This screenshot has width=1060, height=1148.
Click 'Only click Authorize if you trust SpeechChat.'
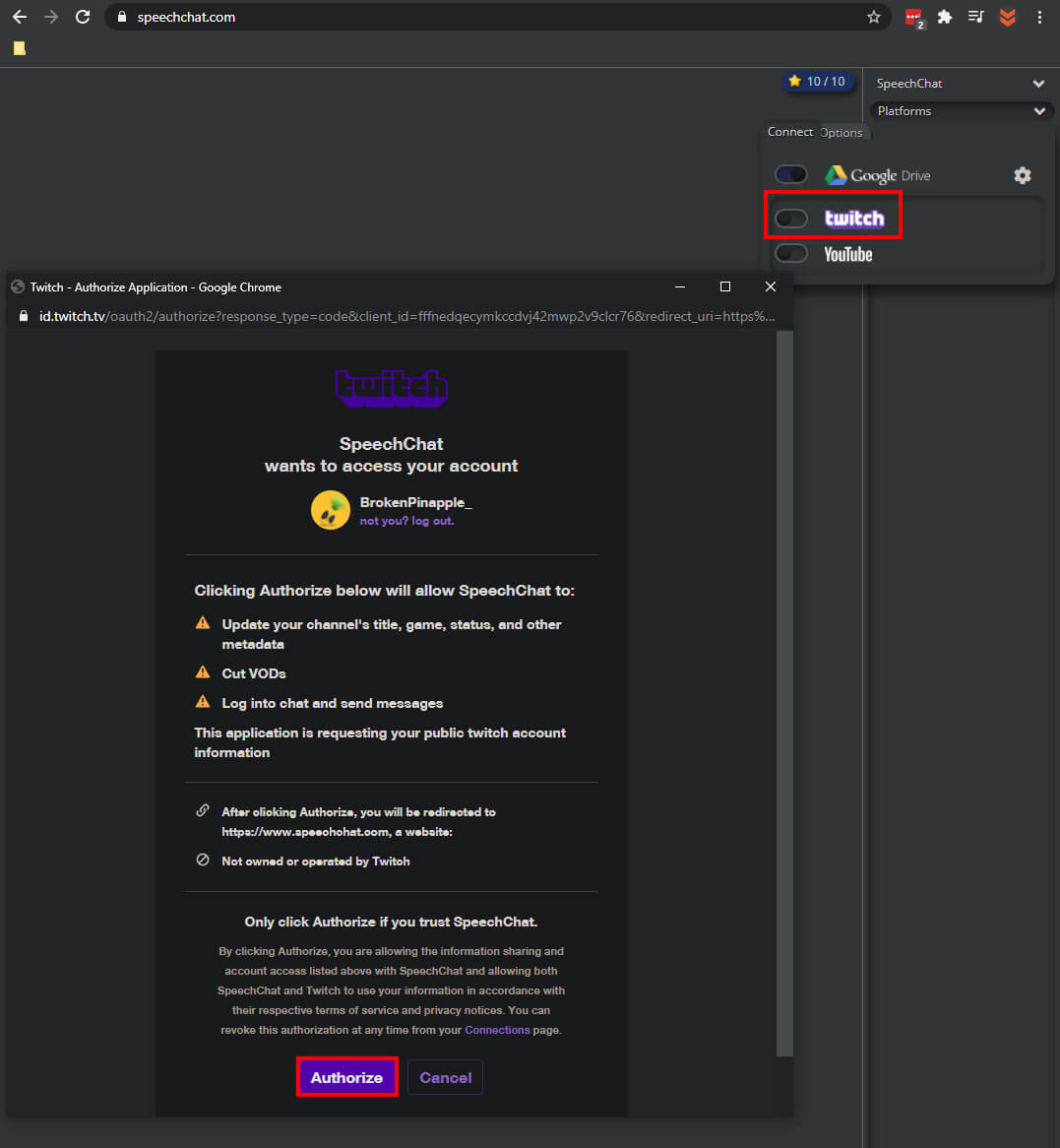pyautogui.click(x=391, y=923)
